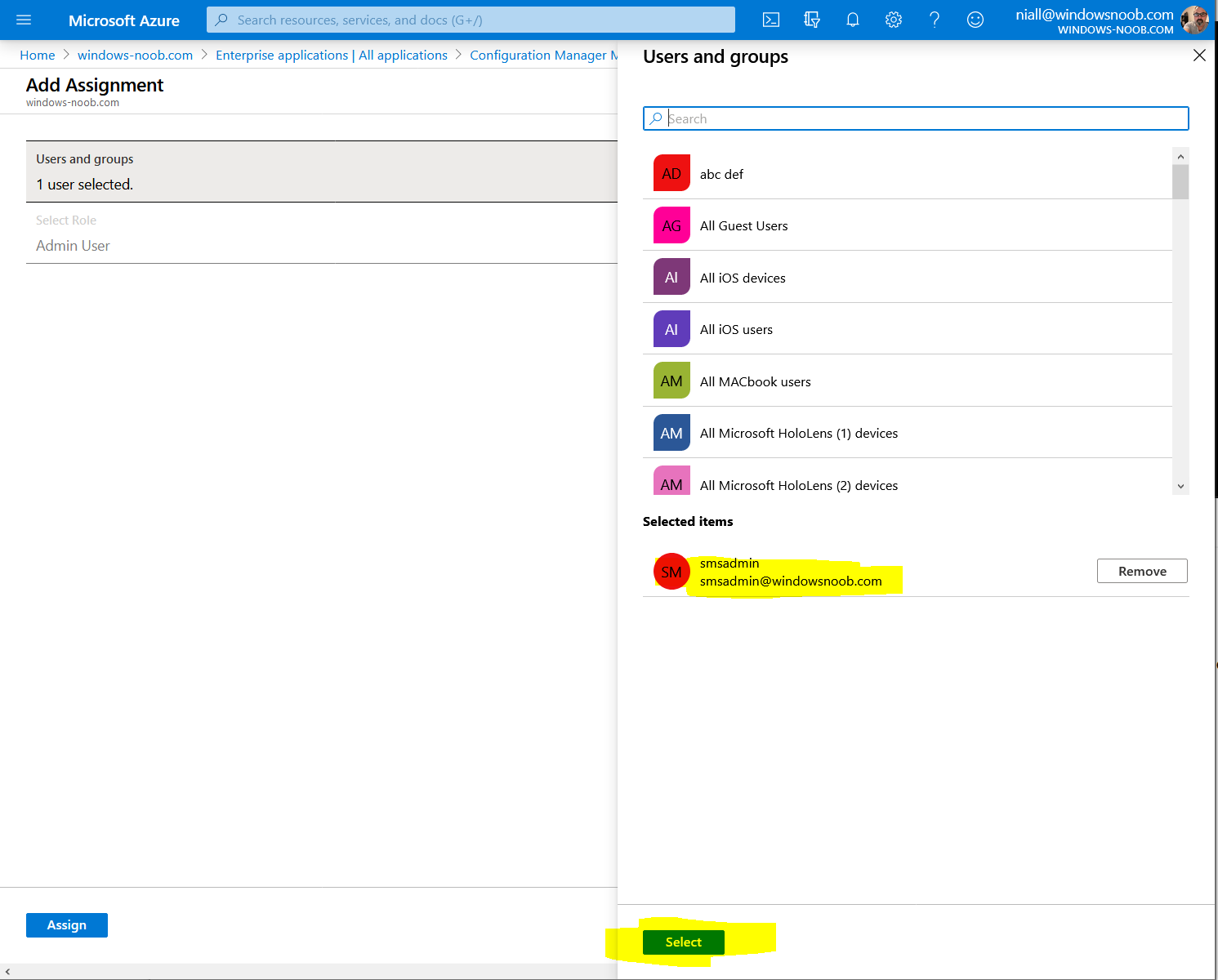Screen dimensions: 1218x980
Task: Click horizontal scrollbar left arrow at bottom
Action: (x=7, y=971)
